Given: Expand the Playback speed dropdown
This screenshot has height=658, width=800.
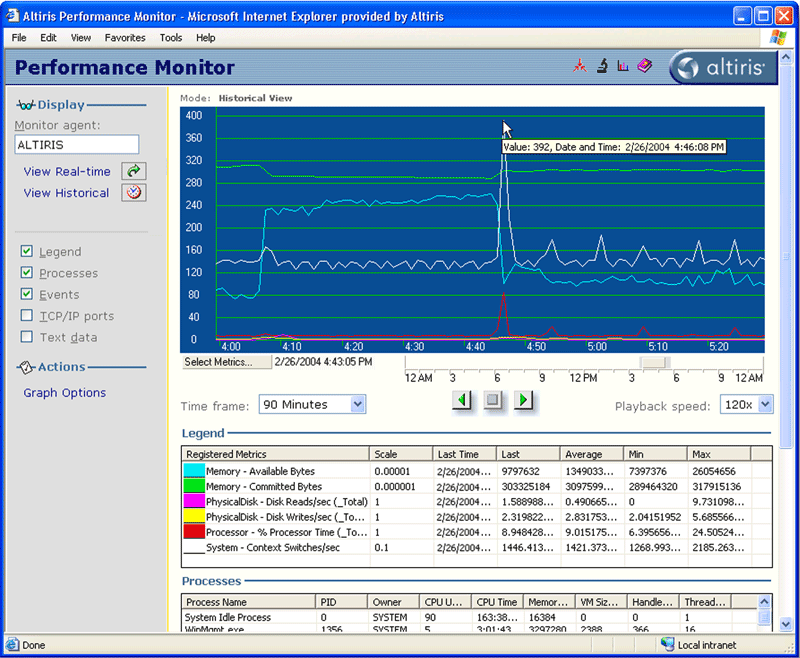Looking at the screenshot, I should 765,404.
